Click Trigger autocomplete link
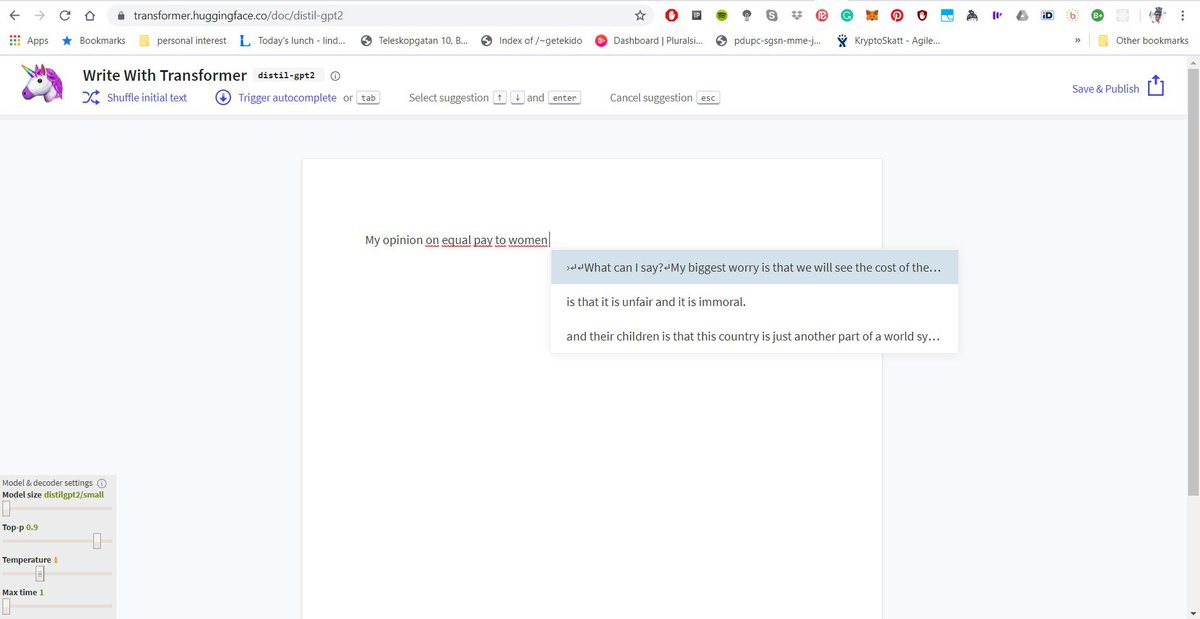The height and width of the screenshot is (619, 1200). point(287,98)
